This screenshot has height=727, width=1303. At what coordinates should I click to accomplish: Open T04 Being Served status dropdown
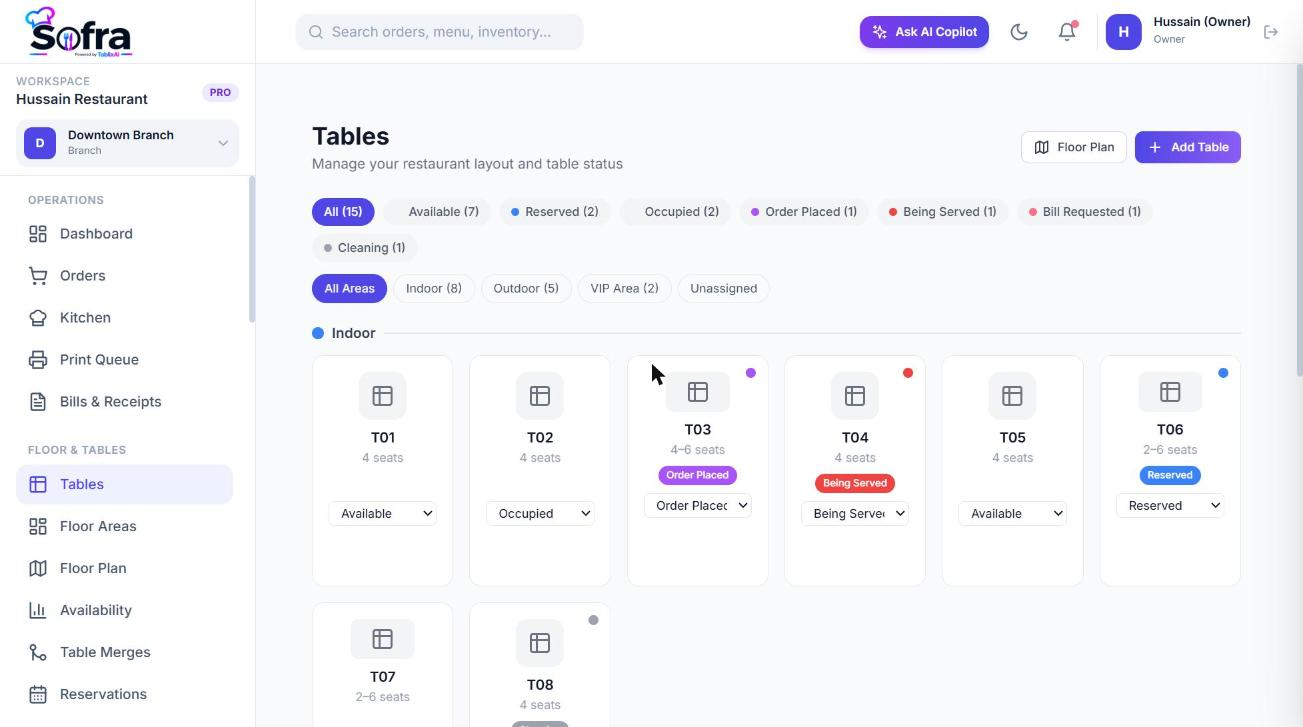[x=855, y=513]
